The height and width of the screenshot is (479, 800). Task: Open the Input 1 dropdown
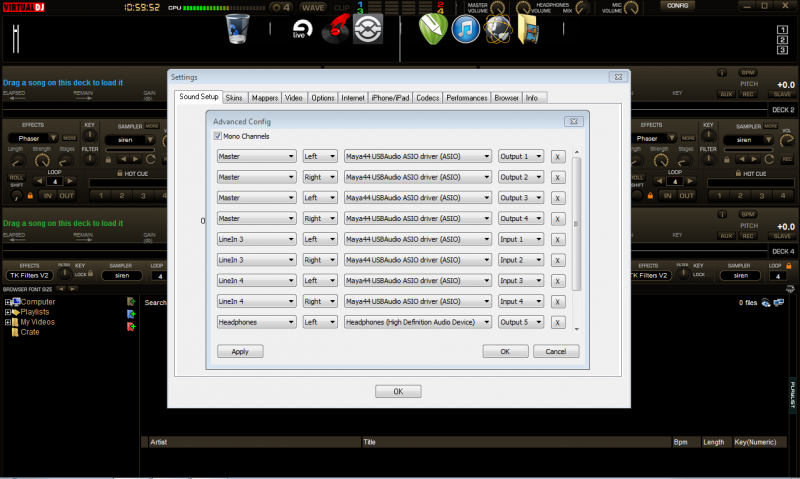521,239
